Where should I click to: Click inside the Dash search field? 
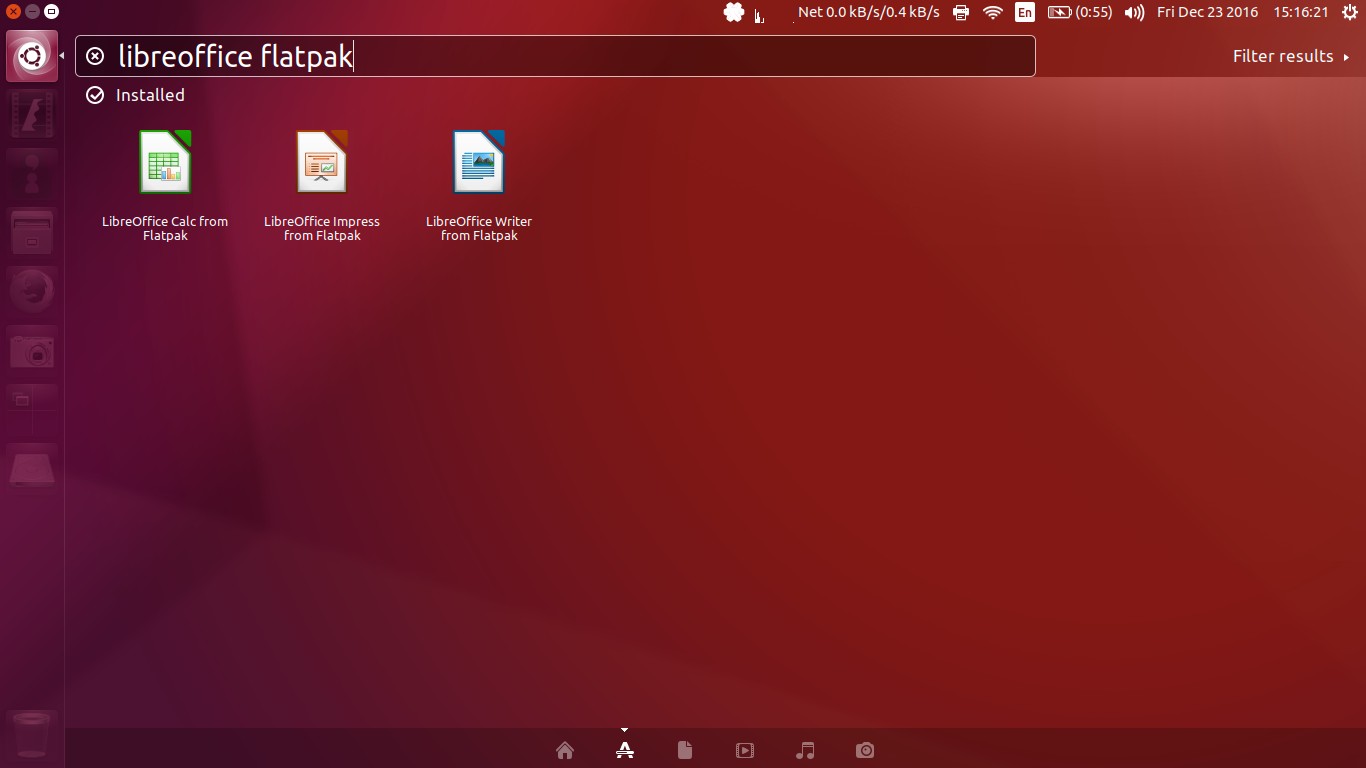pos(550,56)
